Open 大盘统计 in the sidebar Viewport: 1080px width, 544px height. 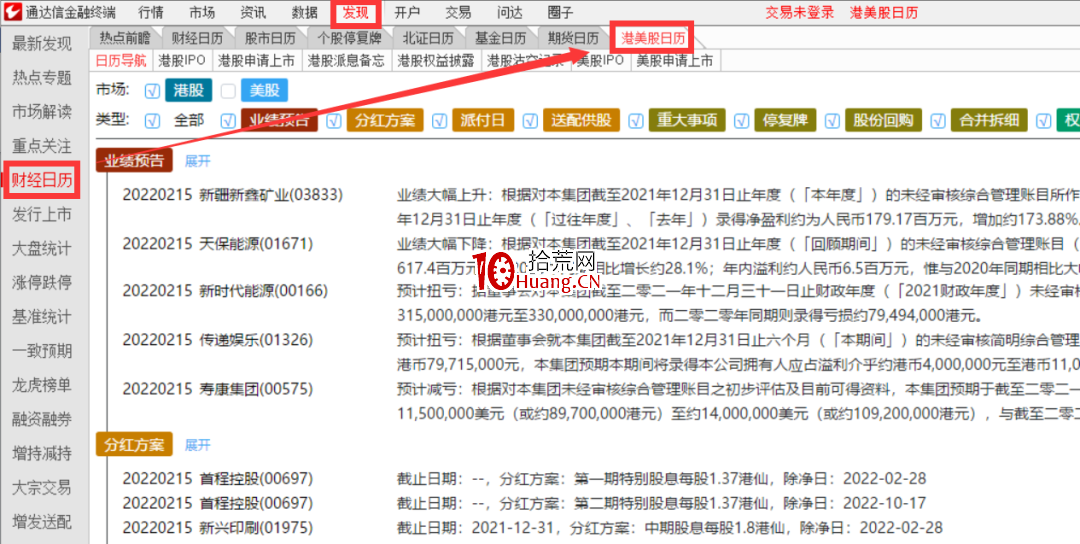pyautogui.click(x=42, y=249)
